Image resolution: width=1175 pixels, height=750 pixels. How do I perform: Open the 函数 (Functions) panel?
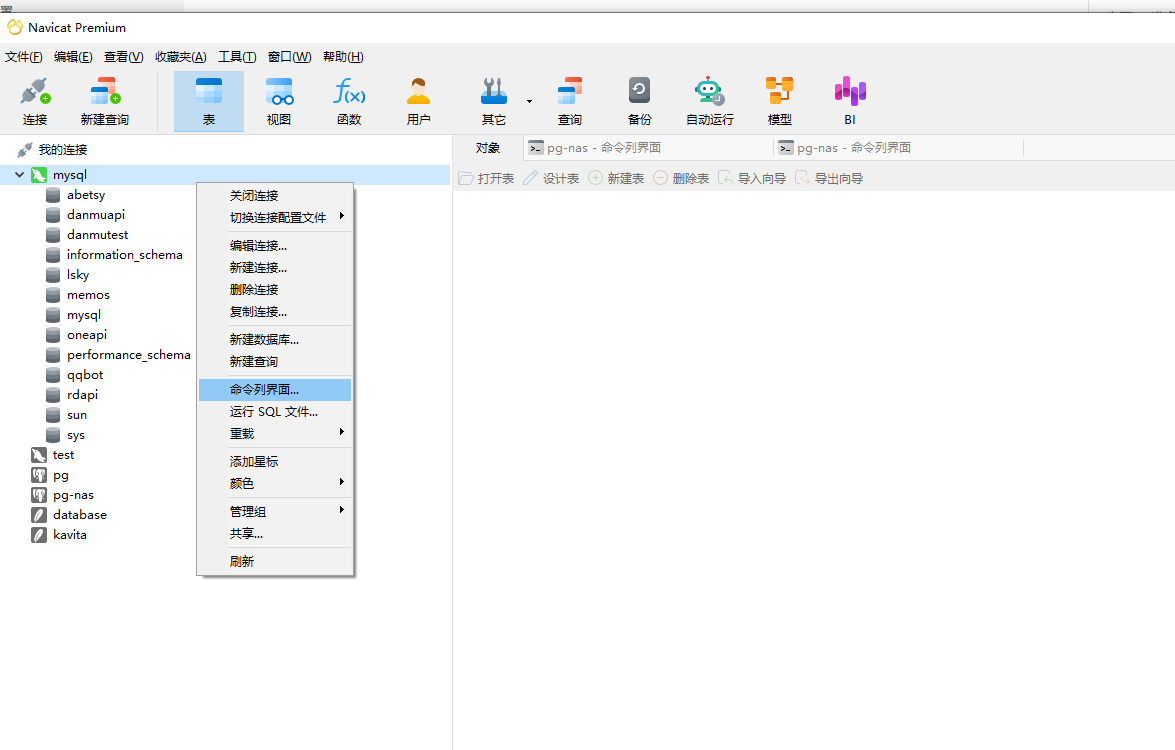[x=349, y=100]
